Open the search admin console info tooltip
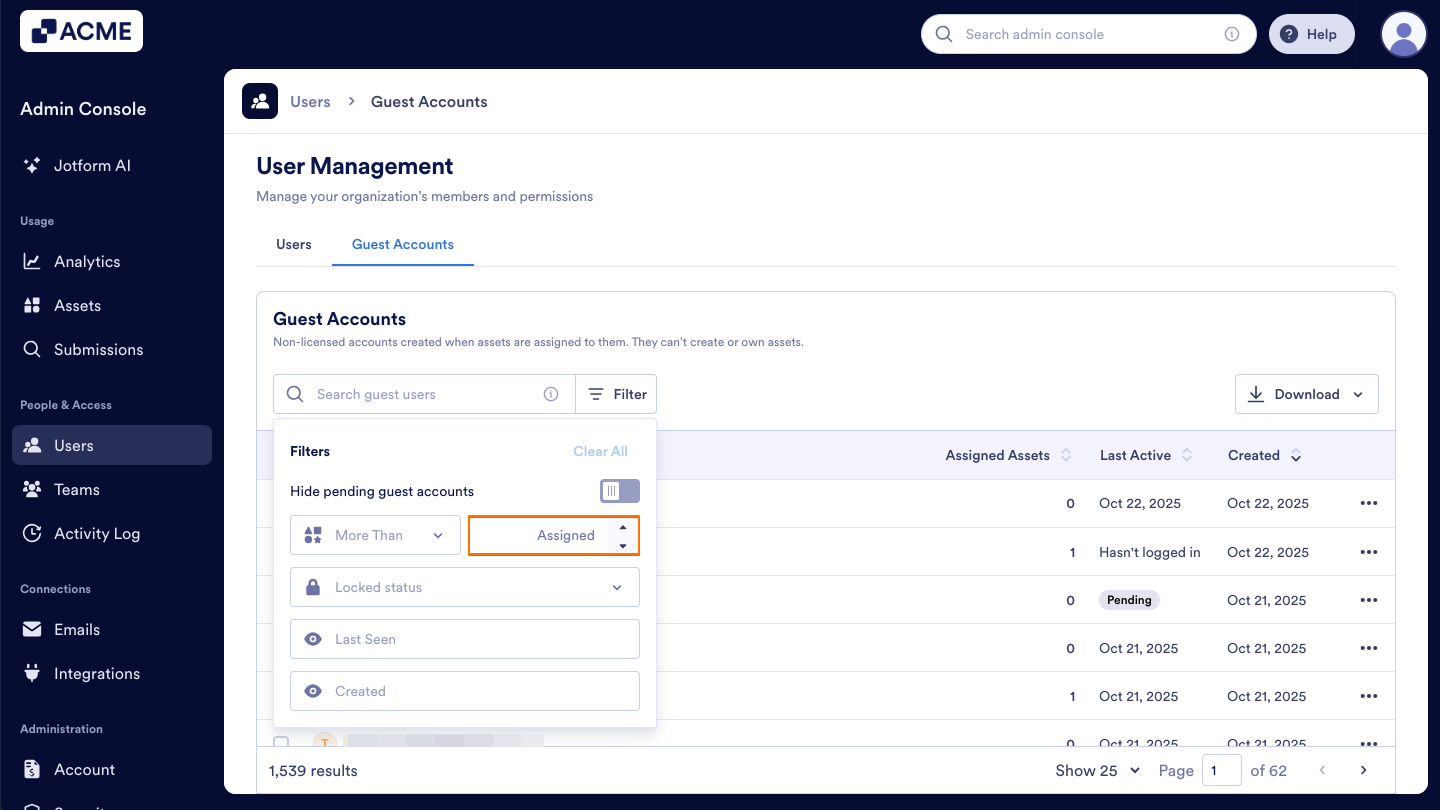The width and height of the screenshot is (1440, 810). pos(1231,33)
